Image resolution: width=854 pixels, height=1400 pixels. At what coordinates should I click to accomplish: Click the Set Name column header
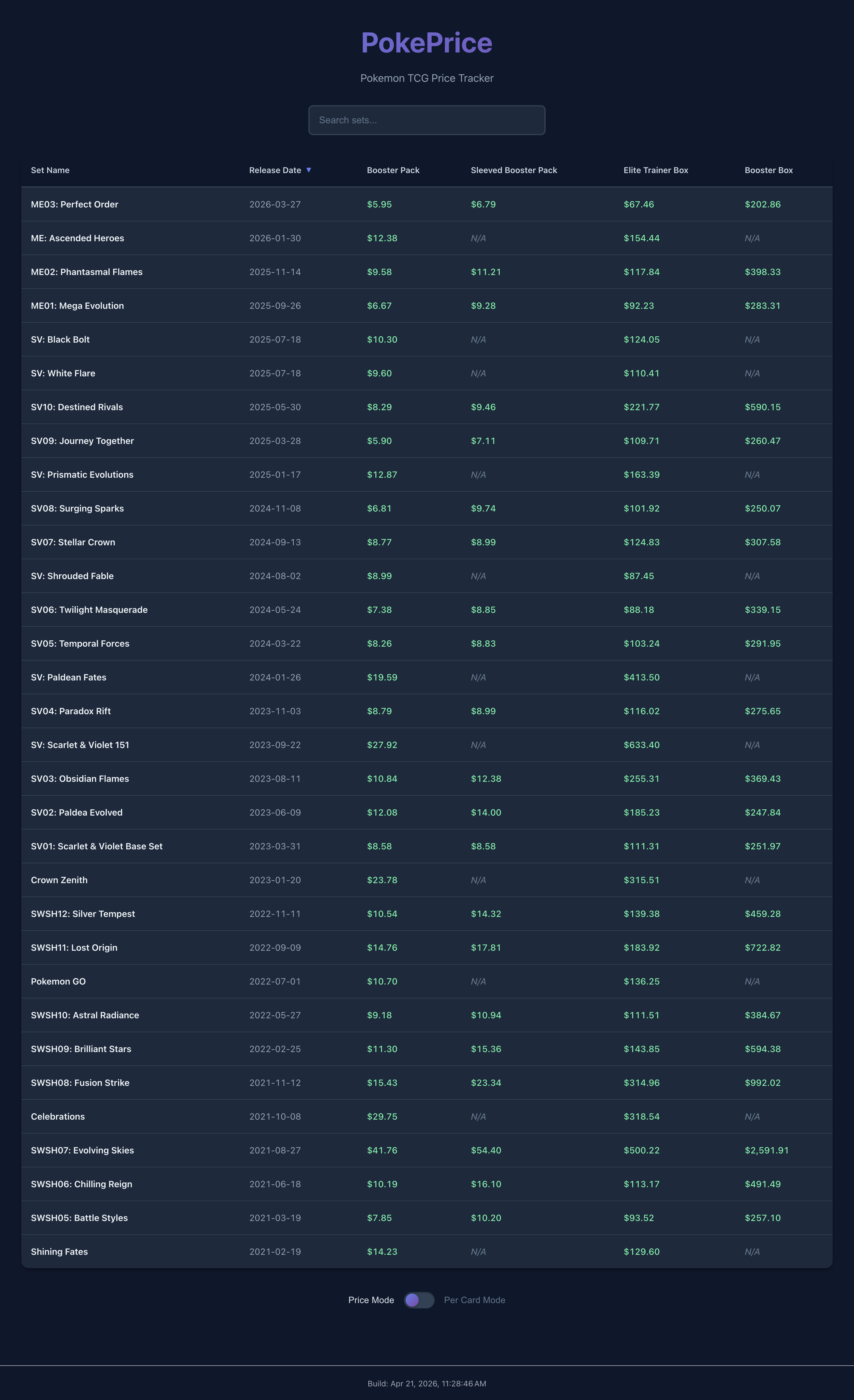[x=50, y=170]
